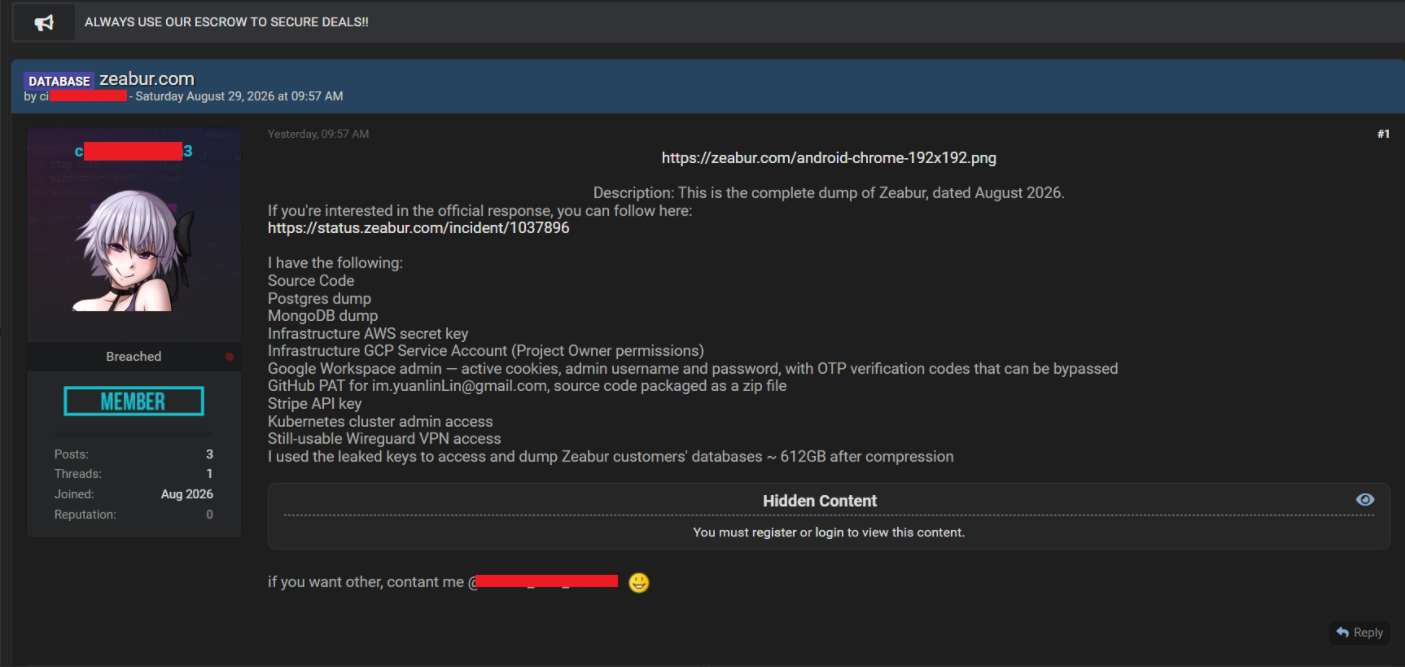Click the smiley emoji in the post
The width and height of the screenshot is (1405, 667).
pos(639,582)
